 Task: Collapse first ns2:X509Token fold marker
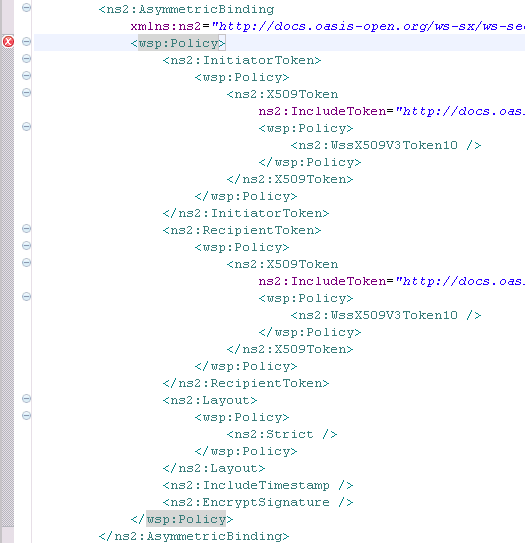26,92
